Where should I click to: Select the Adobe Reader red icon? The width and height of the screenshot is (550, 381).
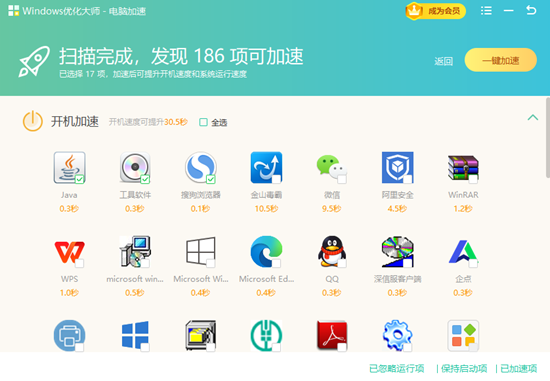(x=332, y=335)
